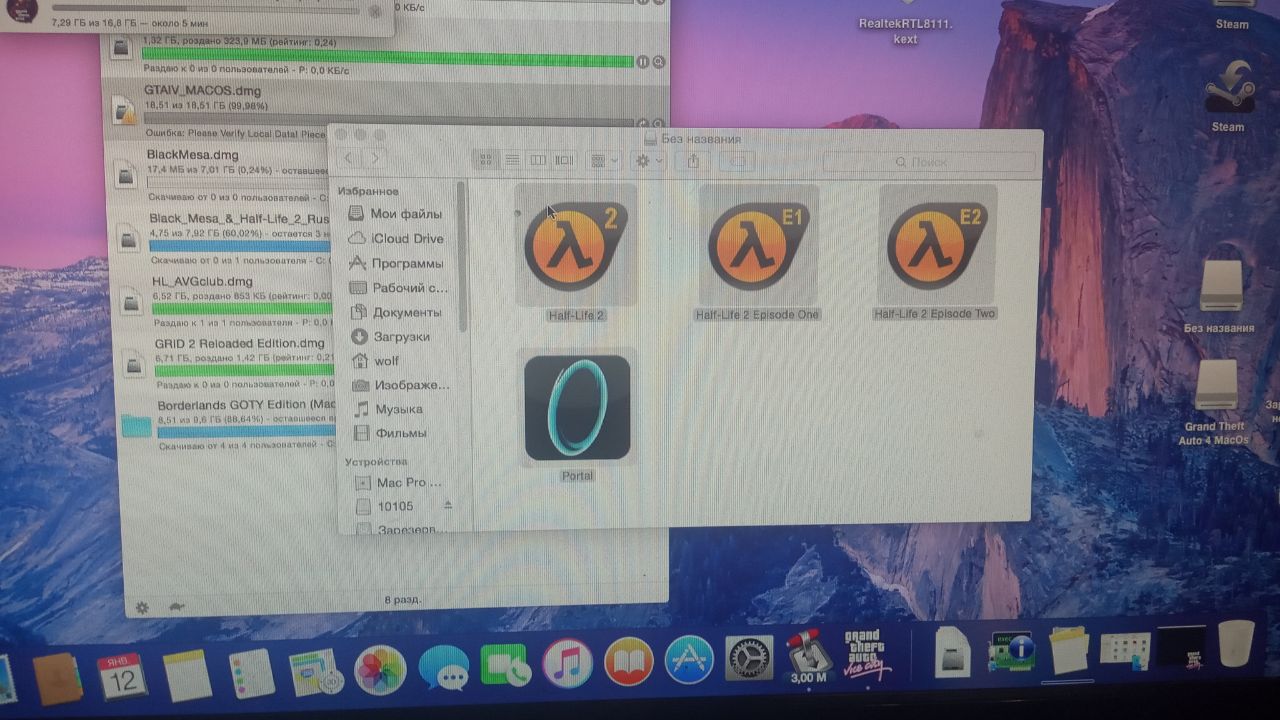Open Рабочий стол in Finder sidebar

point(398,288)
